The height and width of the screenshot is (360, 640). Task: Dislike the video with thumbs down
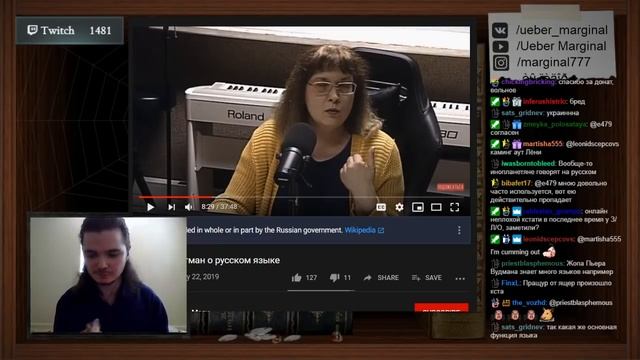334,278
